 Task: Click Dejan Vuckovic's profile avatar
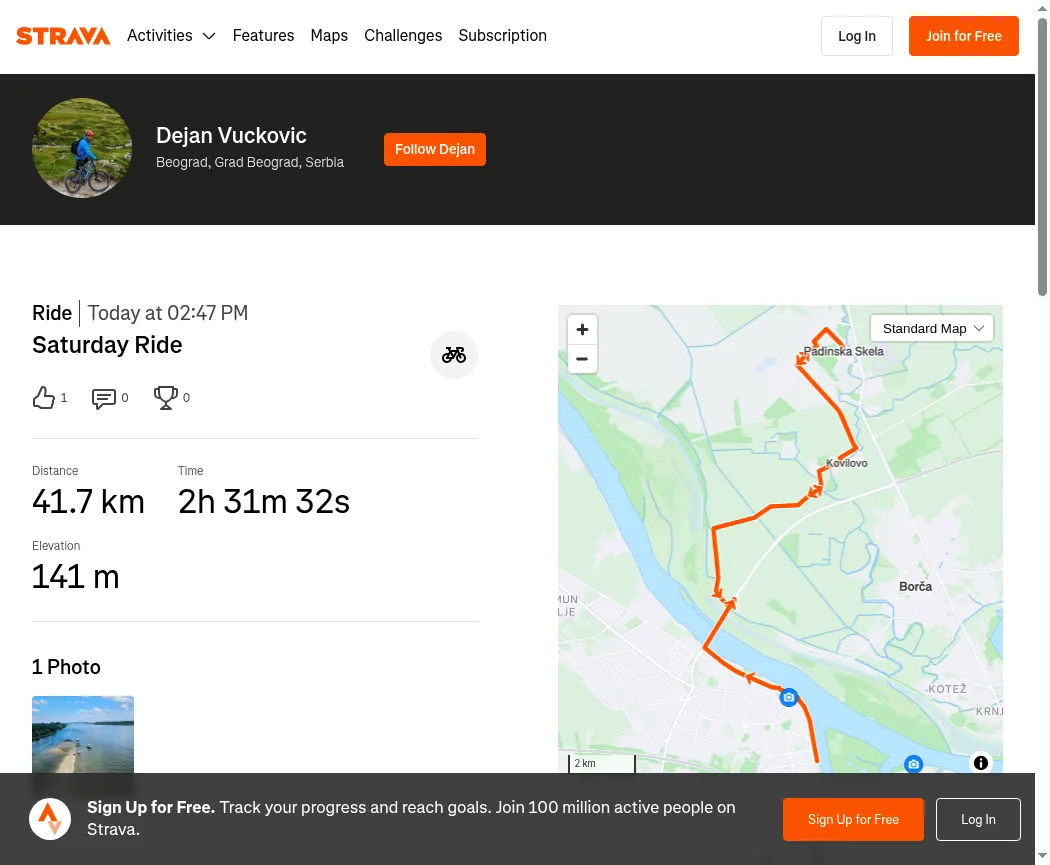tap(82, 148)
